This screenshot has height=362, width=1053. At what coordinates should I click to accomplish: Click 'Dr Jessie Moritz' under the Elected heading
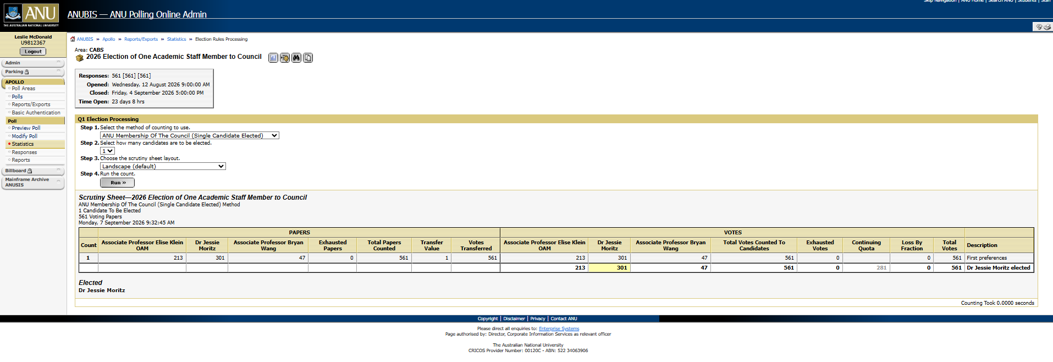(x=101, y=291)
